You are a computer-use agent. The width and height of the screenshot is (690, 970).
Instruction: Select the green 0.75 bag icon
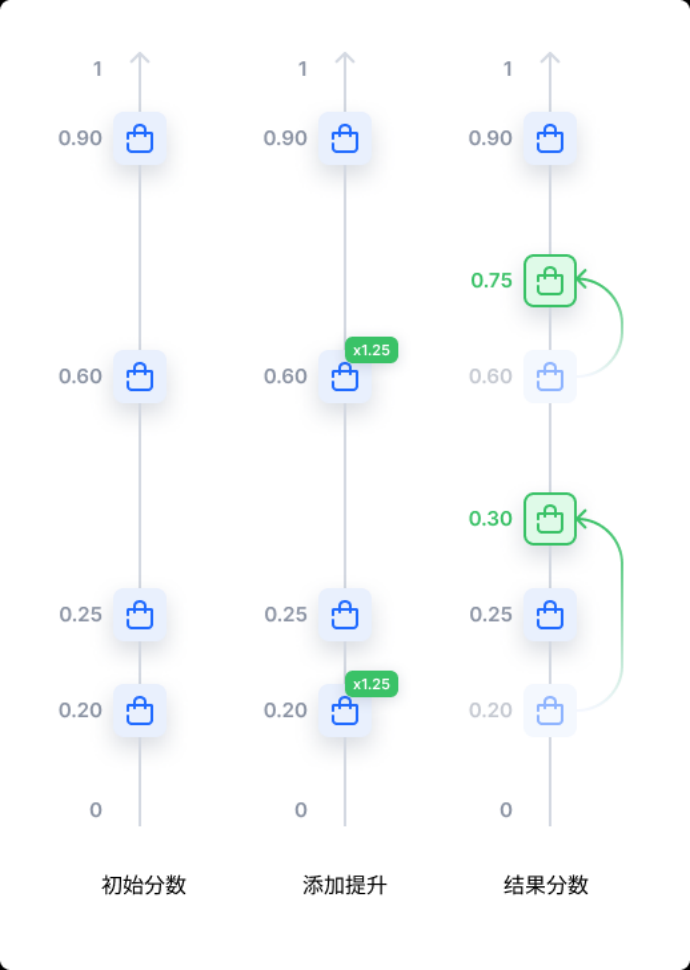550,280
